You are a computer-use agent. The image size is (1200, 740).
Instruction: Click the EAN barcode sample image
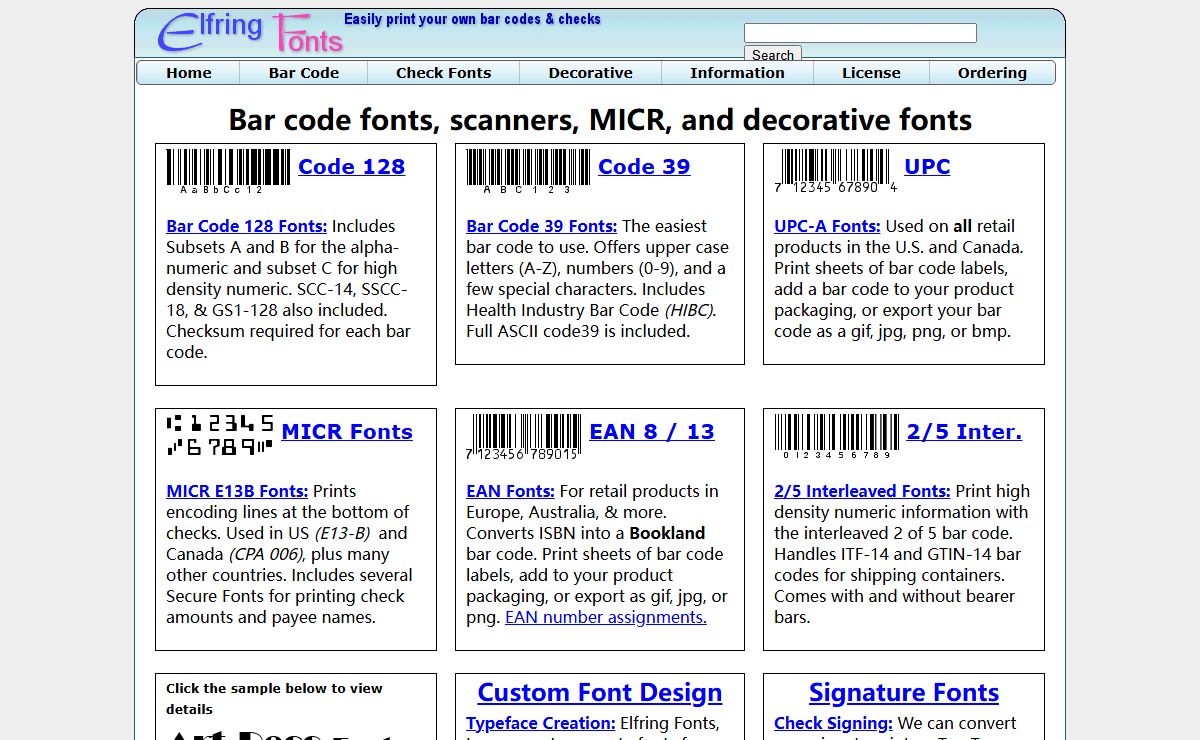(524, 437)
